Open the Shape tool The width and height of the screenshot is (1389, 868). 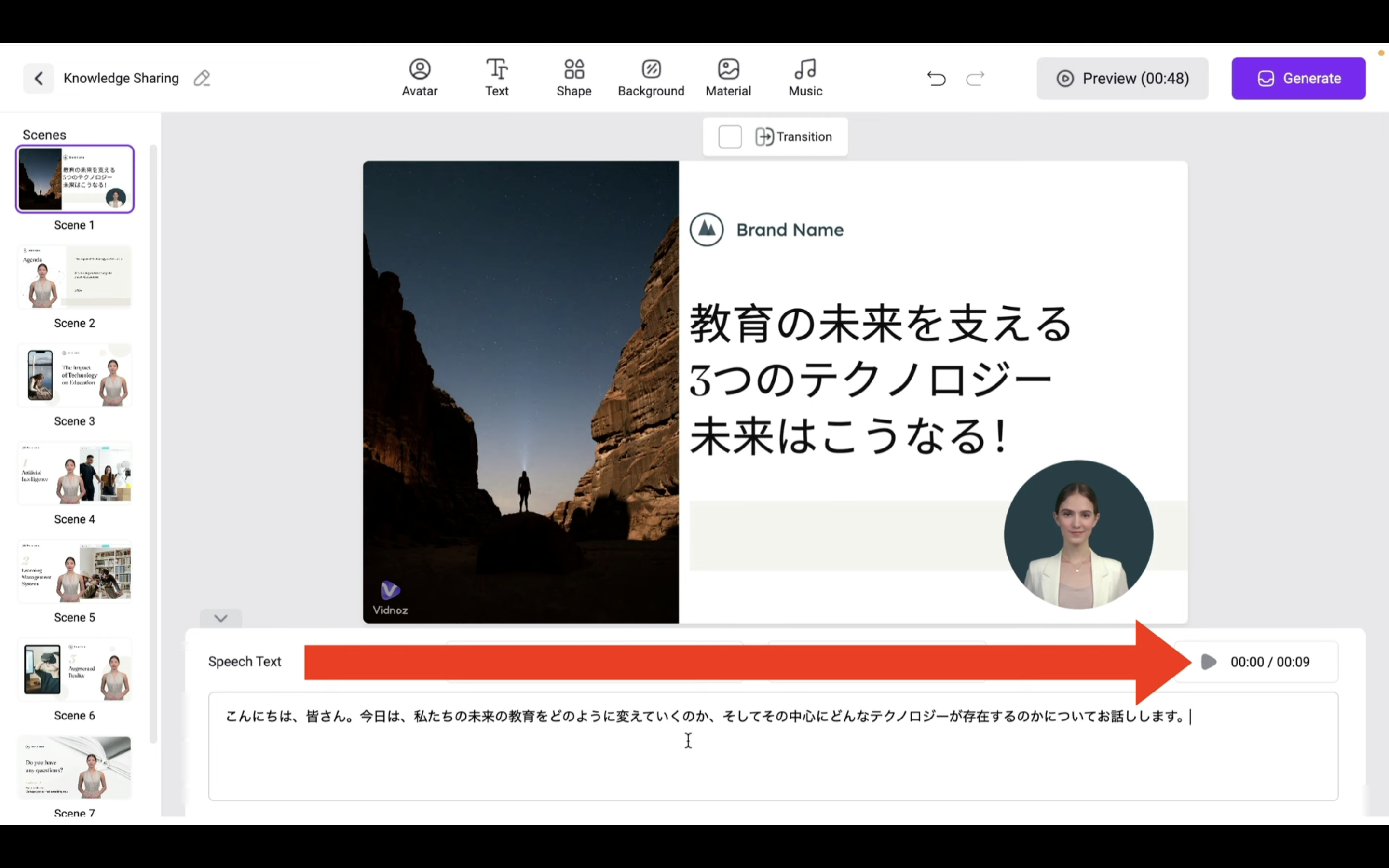click(574, 78)
